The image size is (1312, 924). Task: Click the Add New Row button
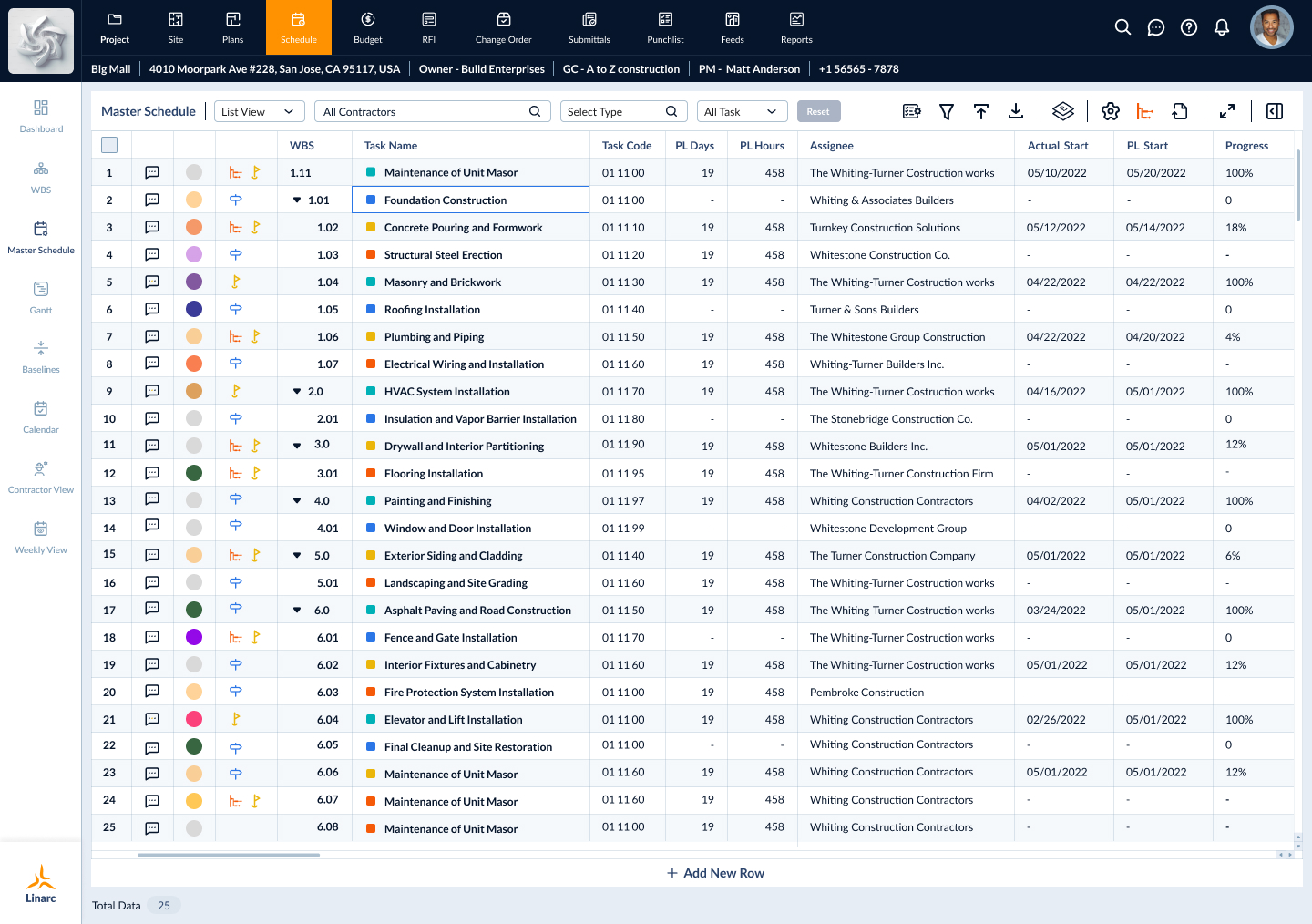(715, 872)
